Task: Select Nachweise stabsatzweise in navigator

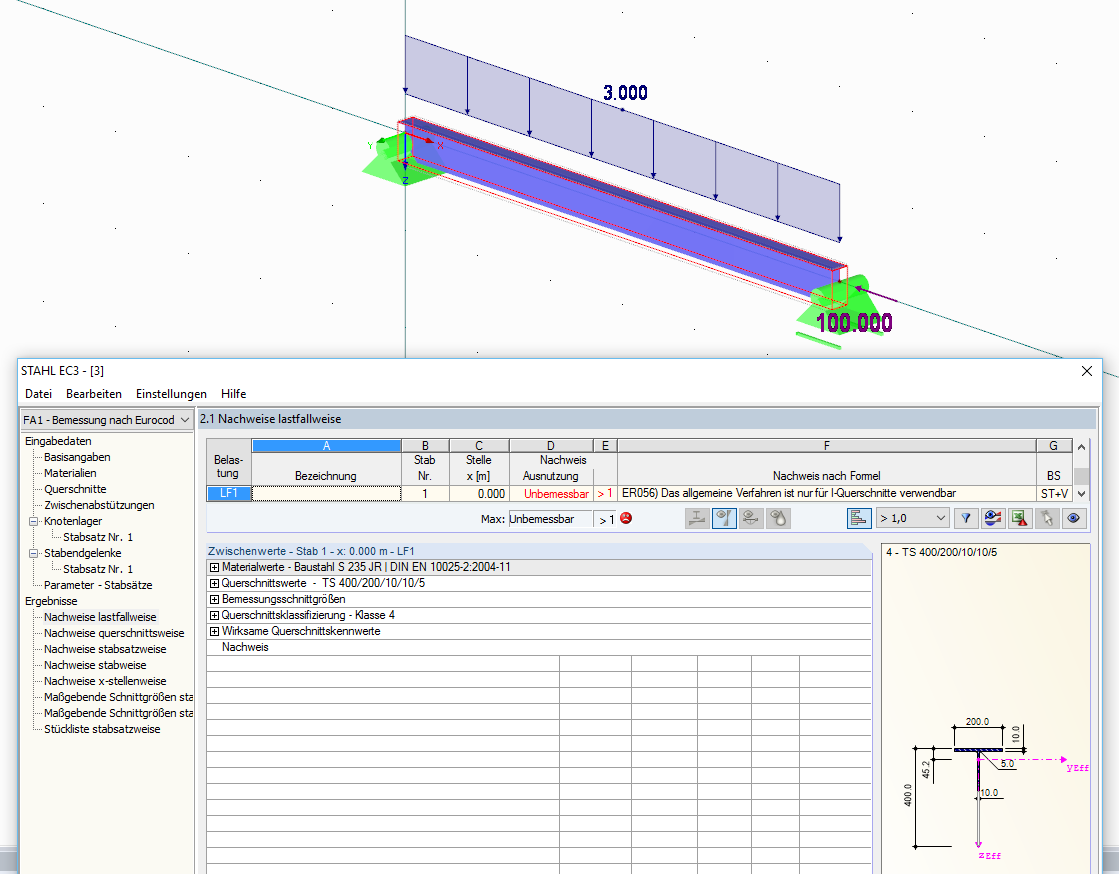Action: pos(105,649)
